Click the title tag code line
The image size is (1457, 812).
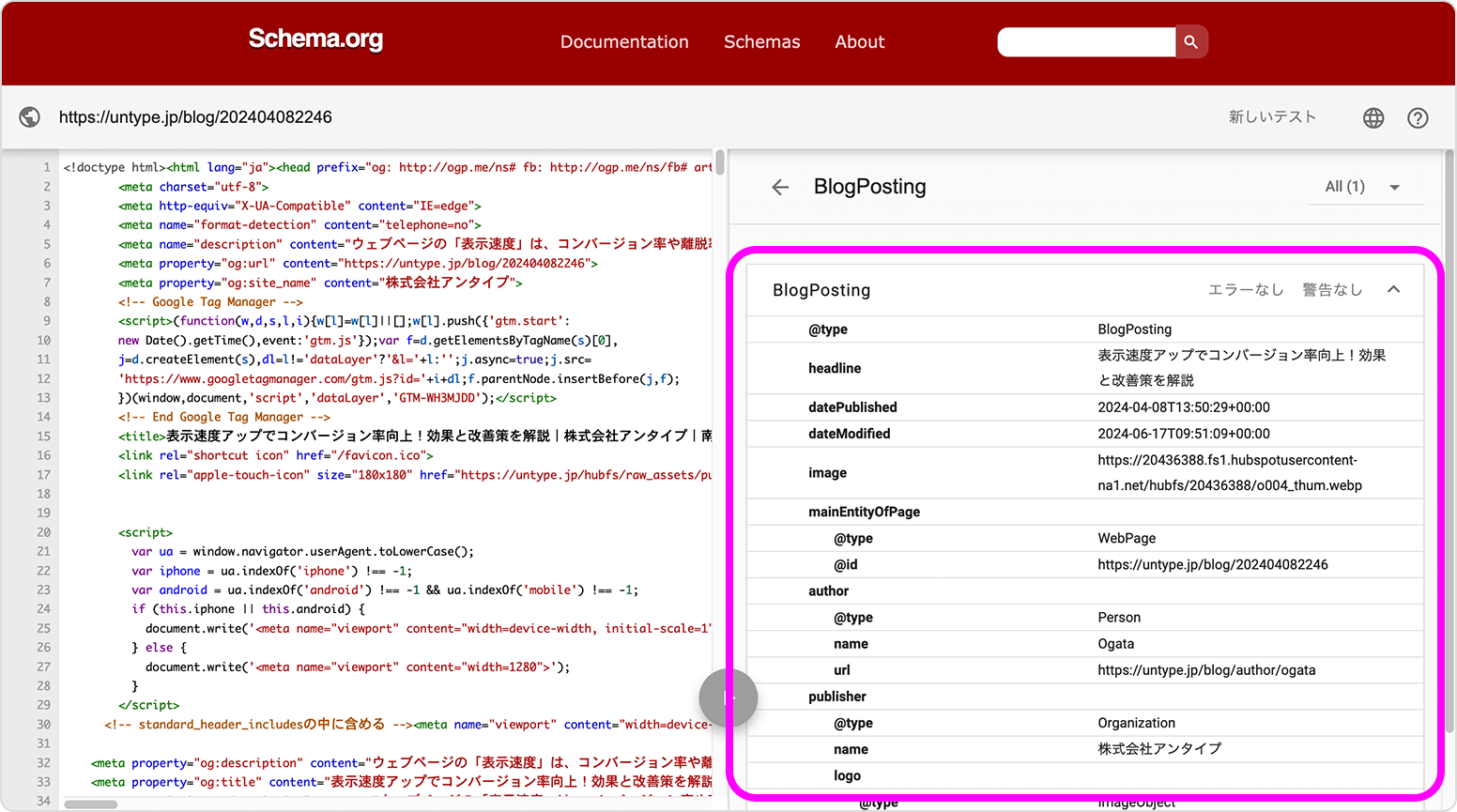(x=415, y=437)
